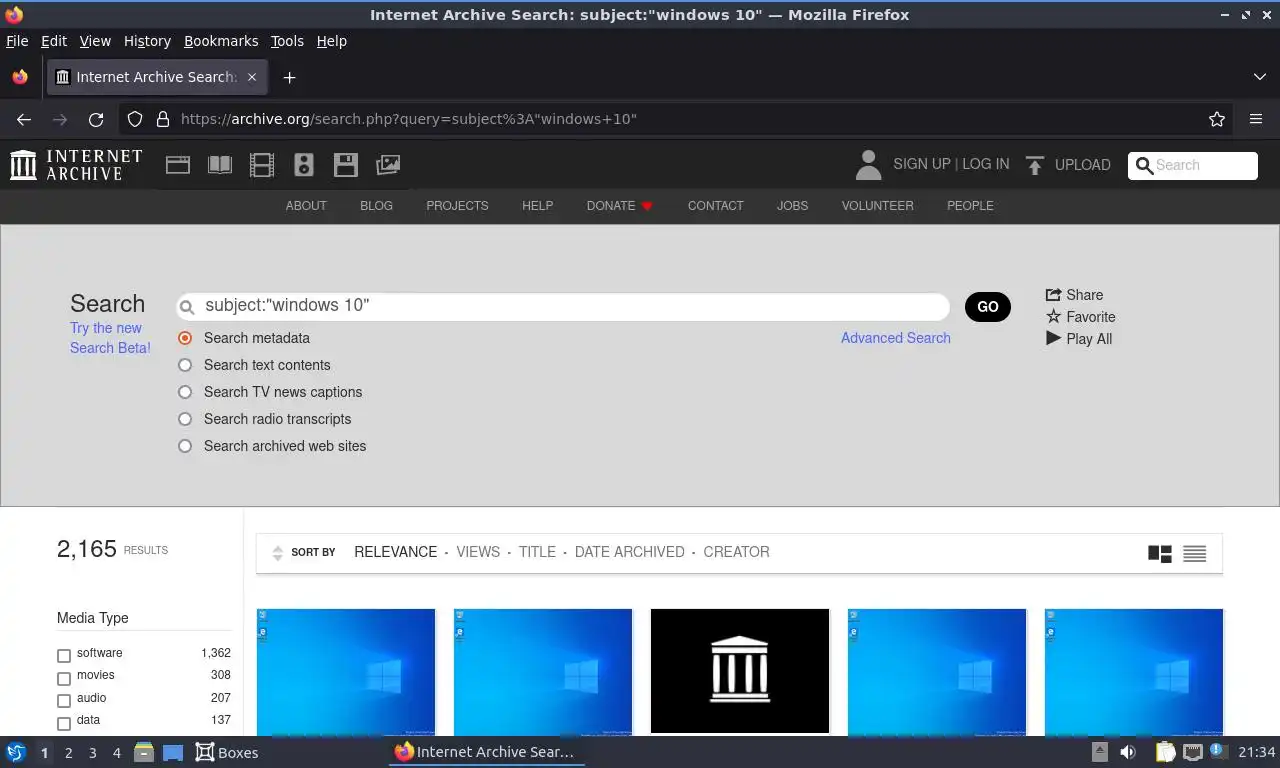Open Firefox application hamburger menu
The height and width of the screenshot is (768, 1280).
(1256, 119)
